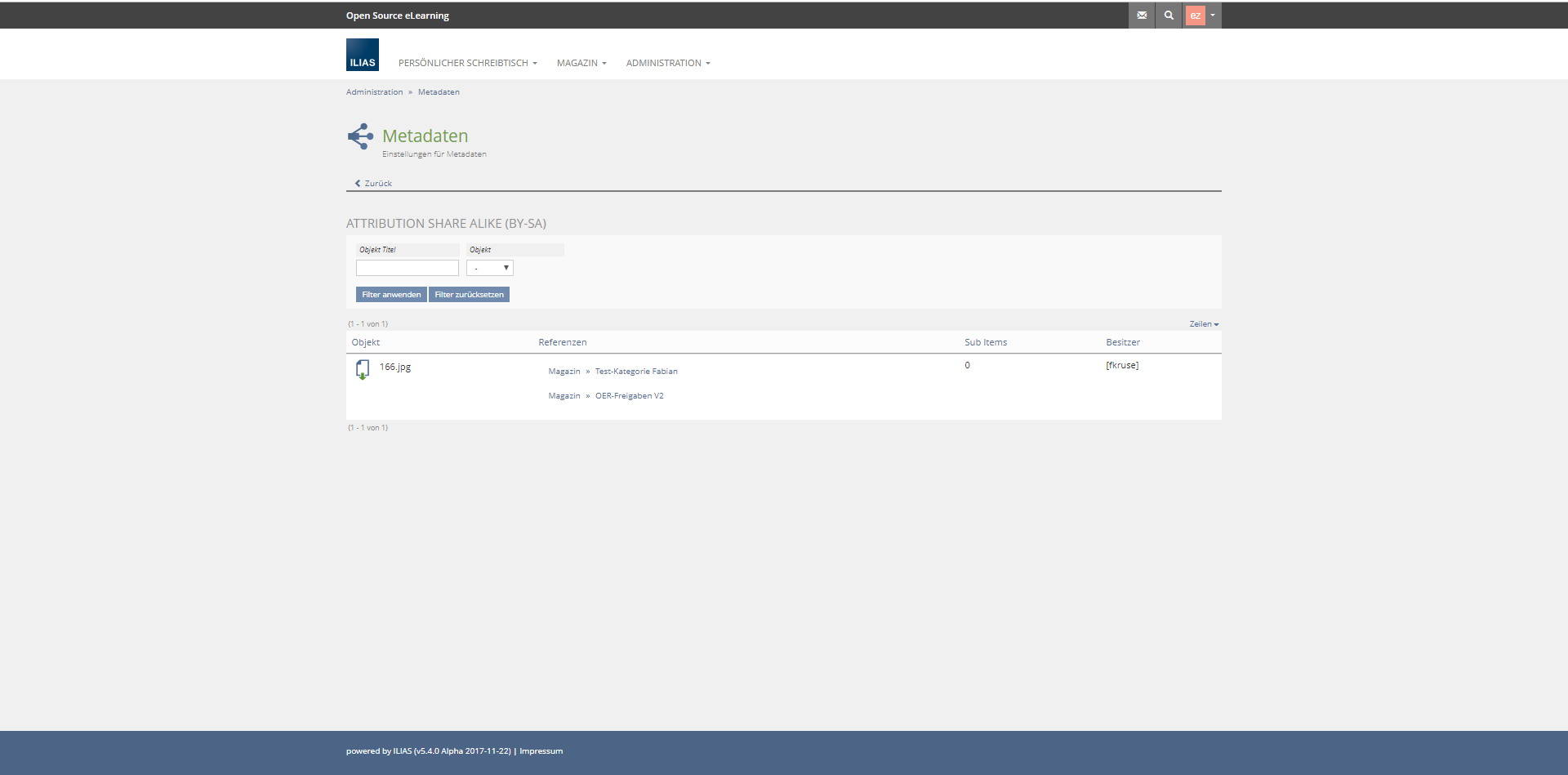
Task: Open the Impressum footer link
Action: pos(541,751)
